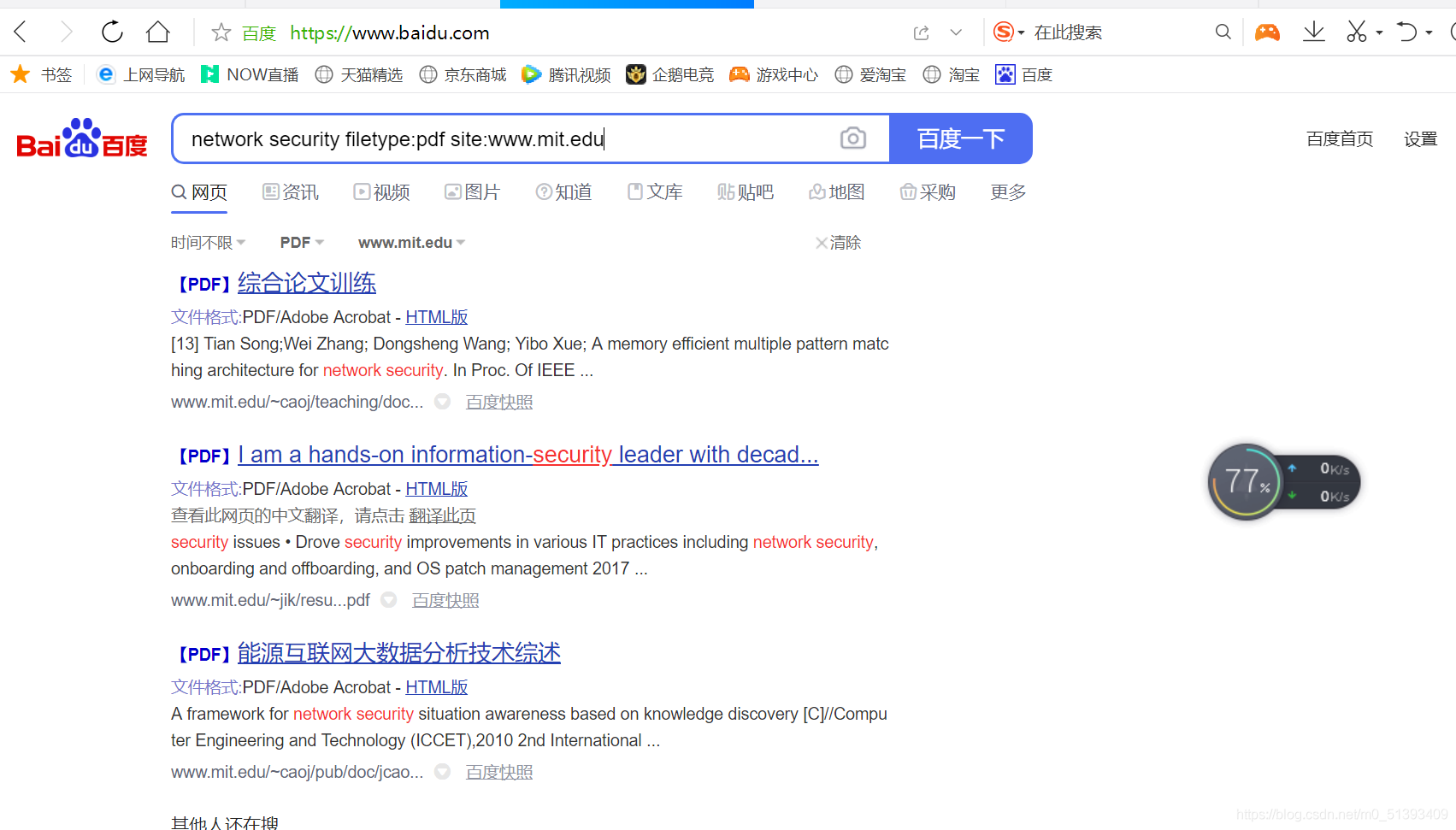Open the 书签 bookmarks star
This screenshot has height=830, width=1456.
[41, 75]
